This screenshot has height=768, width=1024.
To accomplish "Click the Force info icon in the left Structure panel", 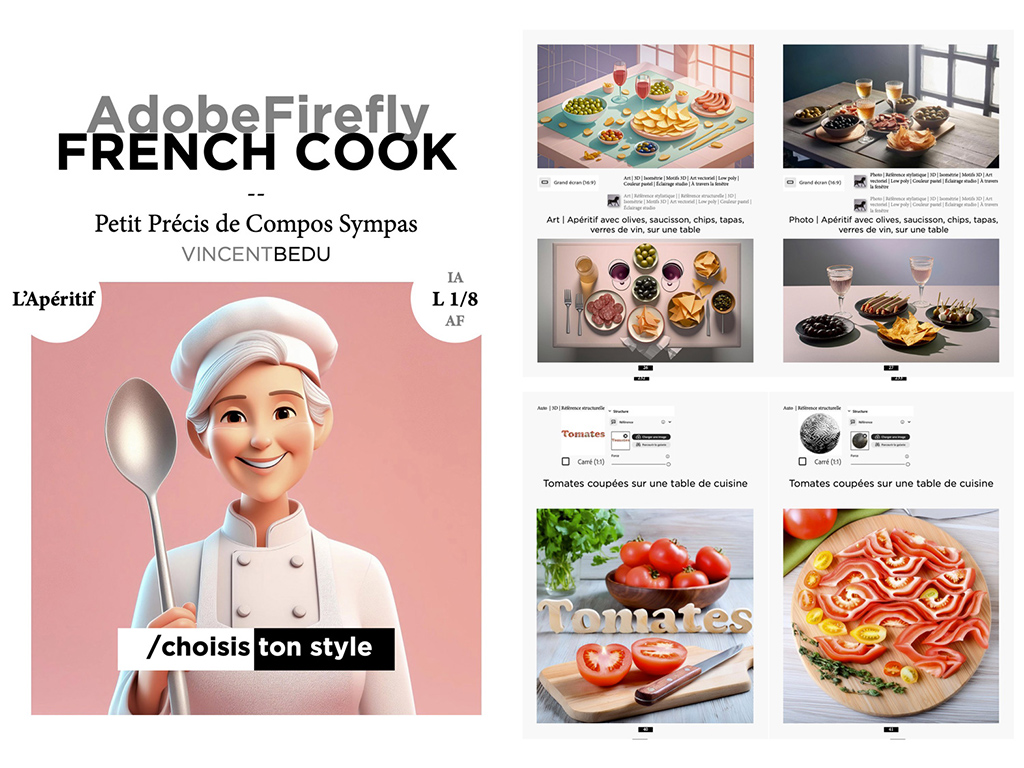I will tap(667, 456).
